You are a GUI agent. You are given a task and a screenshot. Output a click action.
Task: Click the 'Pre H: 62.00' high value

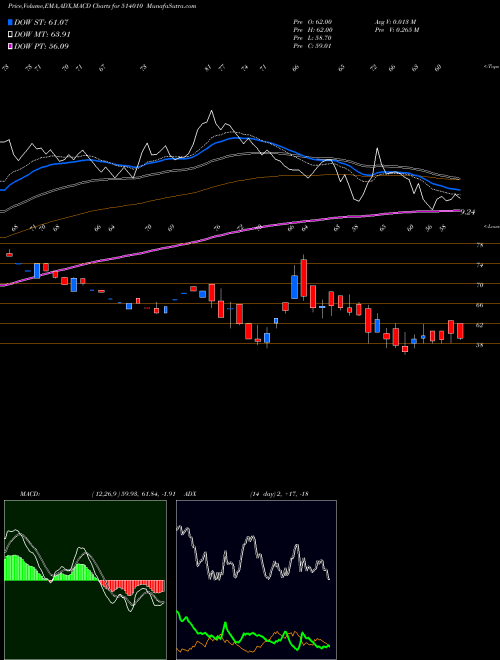click(313, 30)
